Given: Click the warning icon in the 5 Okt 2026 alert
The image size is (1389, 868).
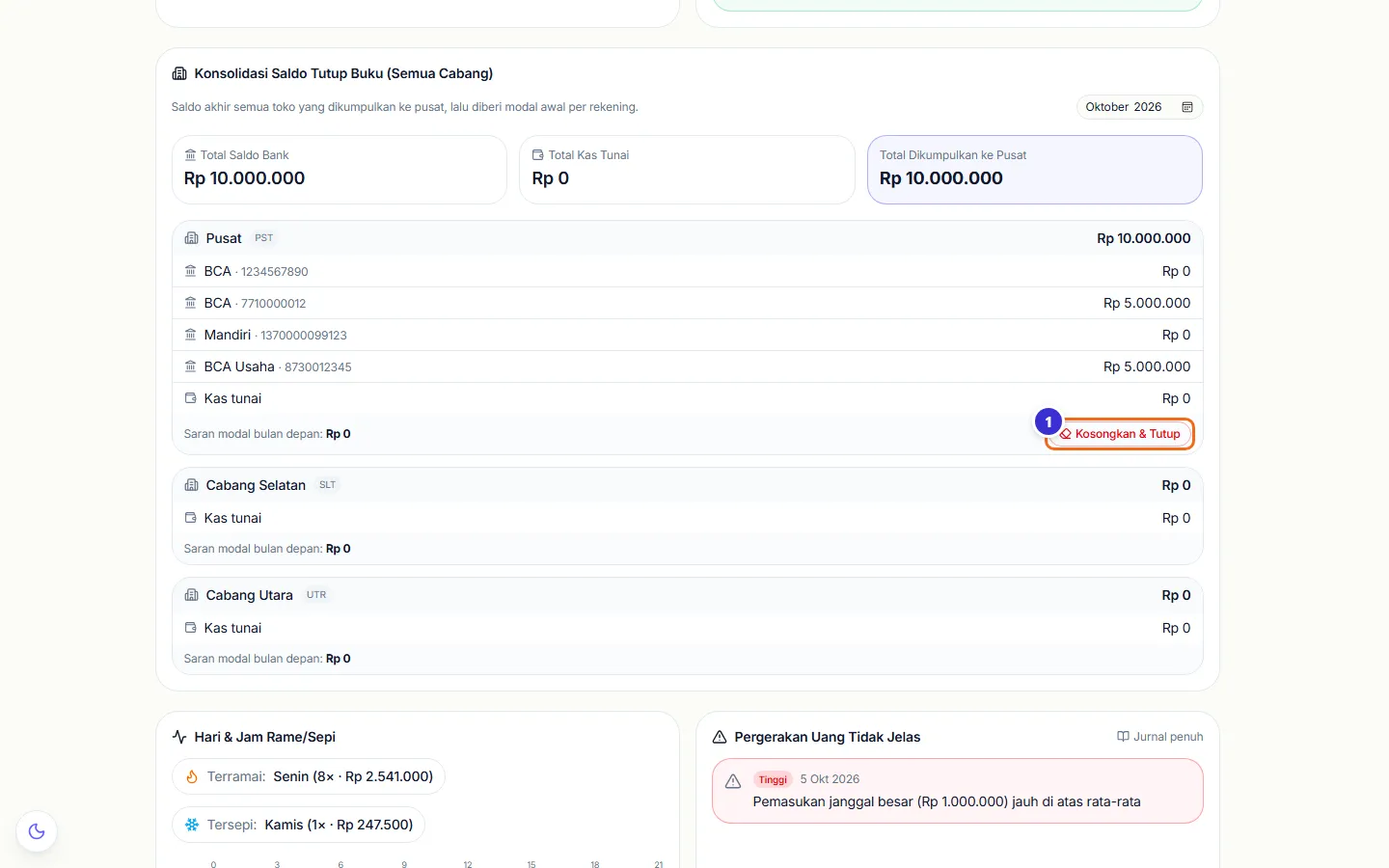Looking at the screenshot, I should pos(733,781).
